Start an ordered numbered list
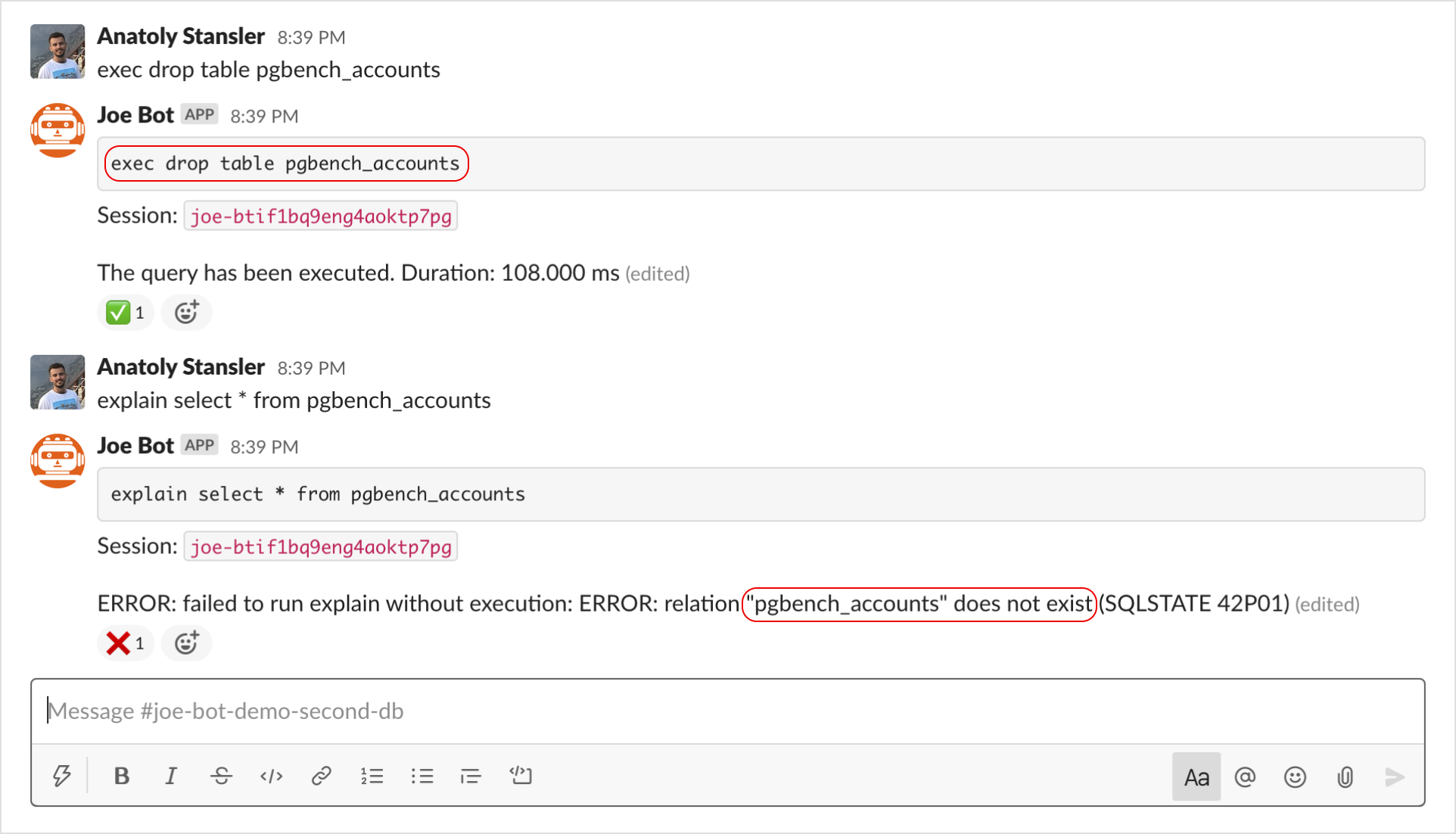 [x=372, y=776]
